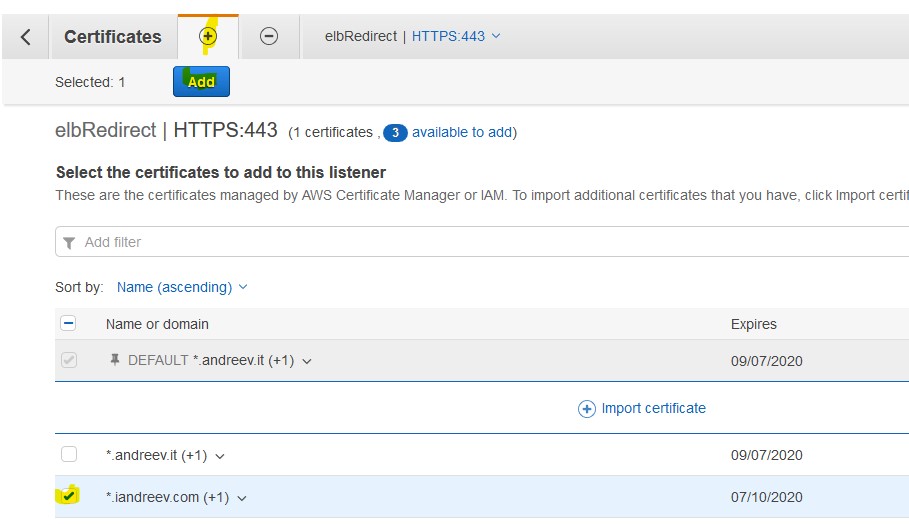Click the Expires column header
This screenshot has height=525, width=909.
click(x=754, y=324)
